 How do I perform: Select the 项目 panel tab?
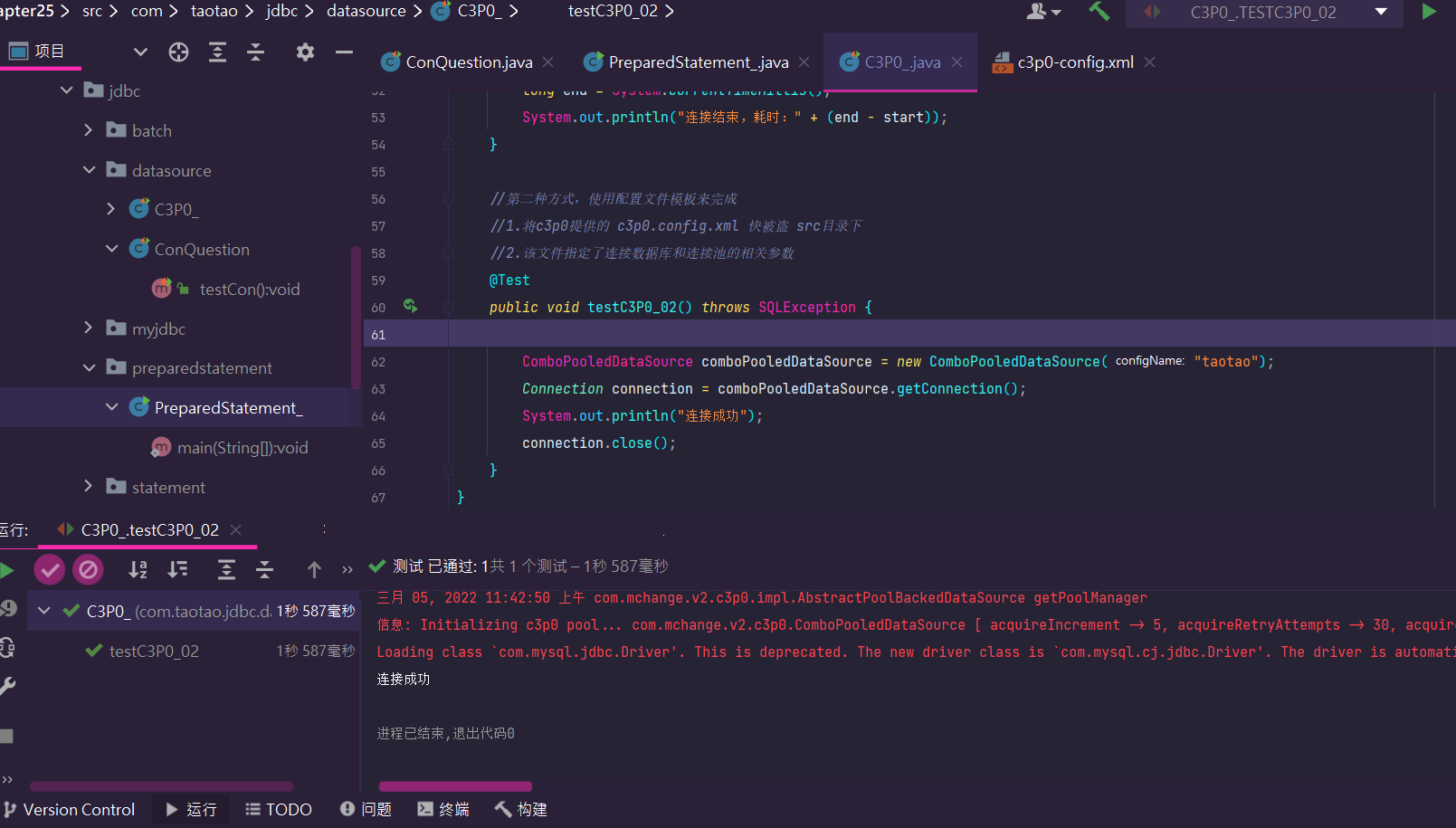coord(38,52)
